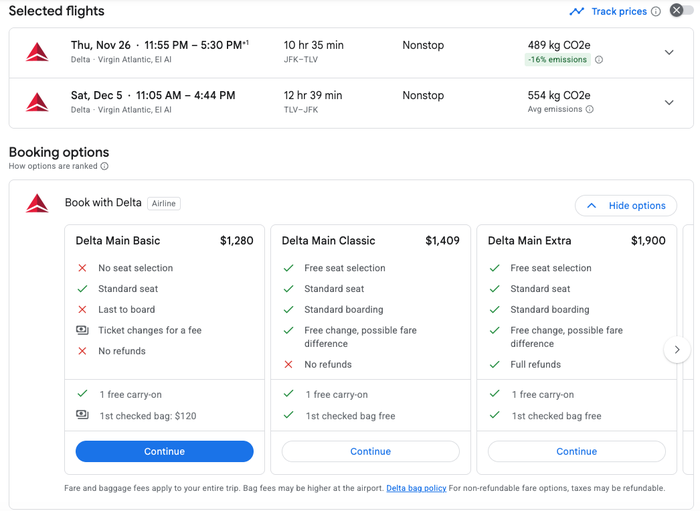Continue with Delta Main Extra fare
700x511 pixels.
576,451
